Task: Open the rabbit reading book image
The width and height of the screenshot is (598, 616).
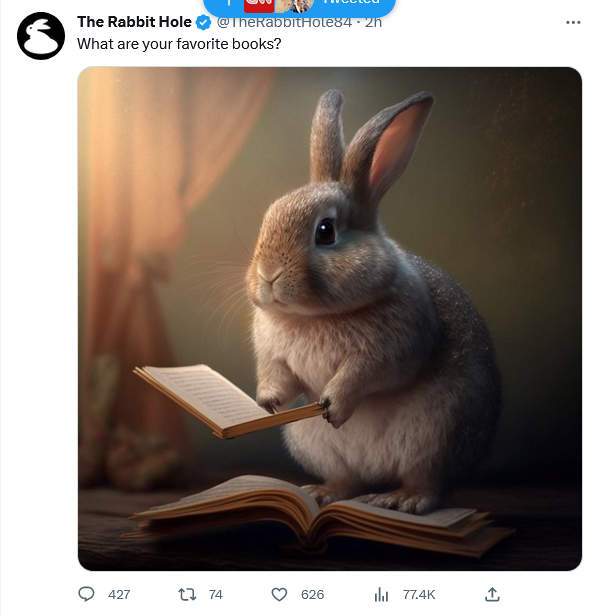Action: [x=330, y=319]
